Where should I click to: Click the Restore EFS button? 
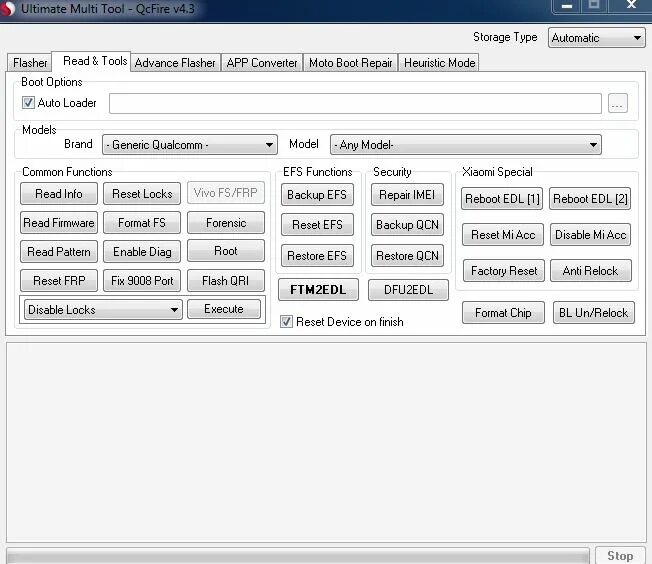pos(317,255)
